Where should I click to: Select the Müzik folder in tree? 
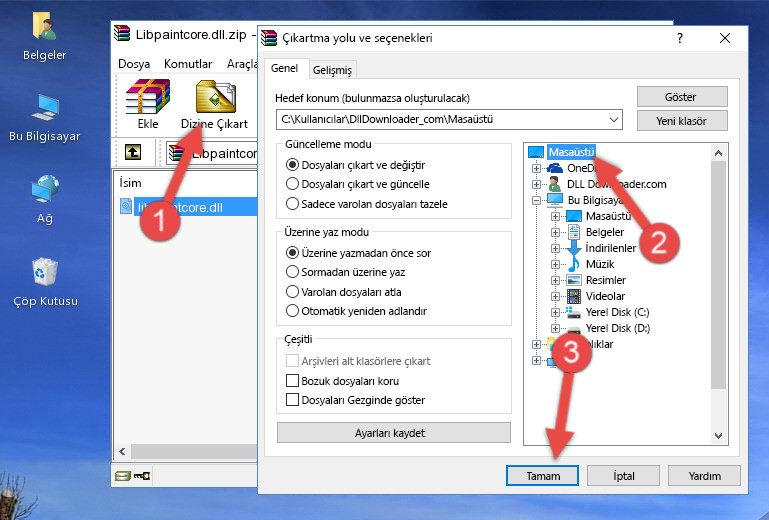[600, 264]
